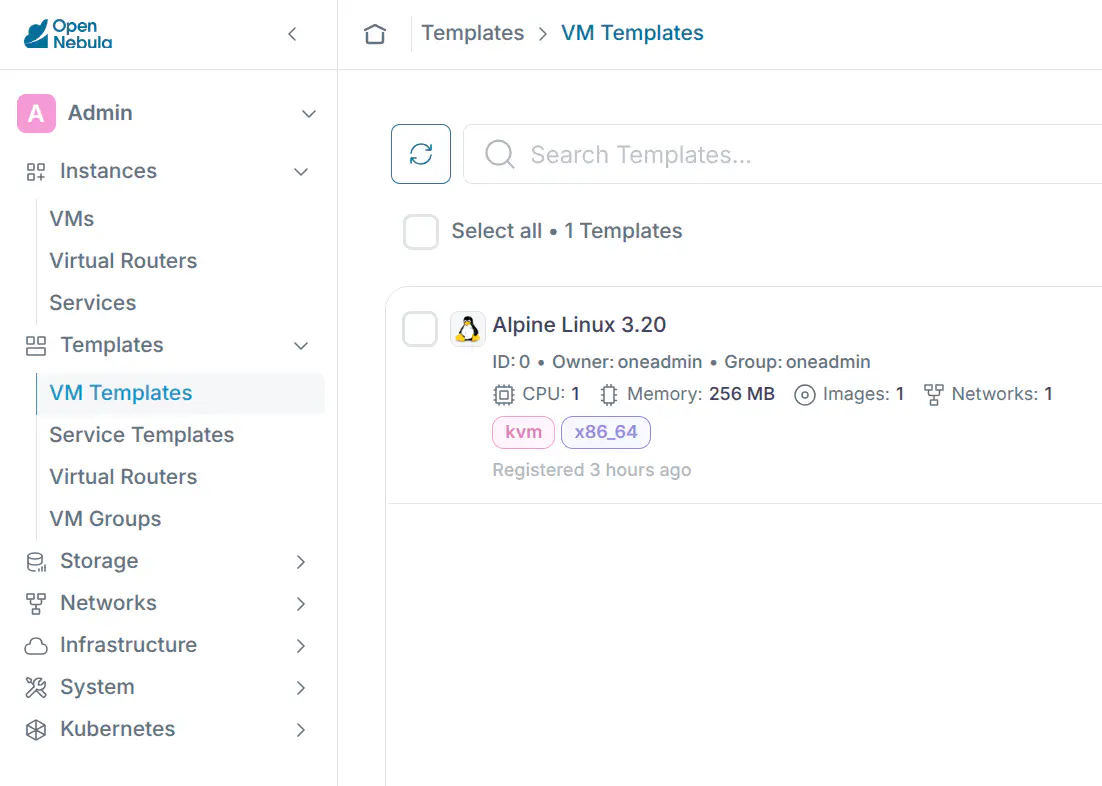Go to home via house icon
Viewport: 1102px width, 786px height.
[x=375, y=33]
